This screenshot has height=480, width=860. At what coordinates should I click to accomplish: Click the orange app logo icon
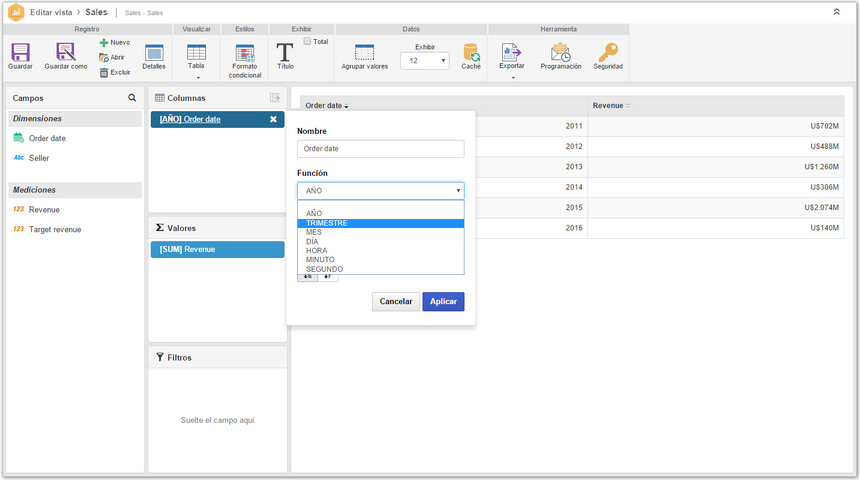click(16, 12)
